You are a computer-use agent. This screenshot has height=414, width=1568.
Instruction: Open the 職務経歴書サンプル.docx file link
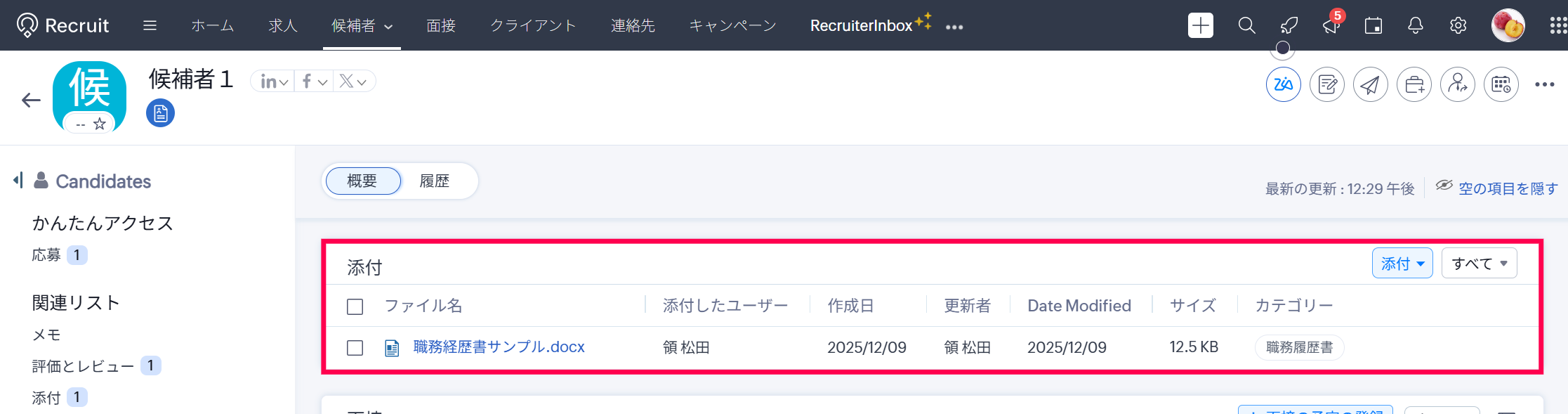click(x=499, y=347)
